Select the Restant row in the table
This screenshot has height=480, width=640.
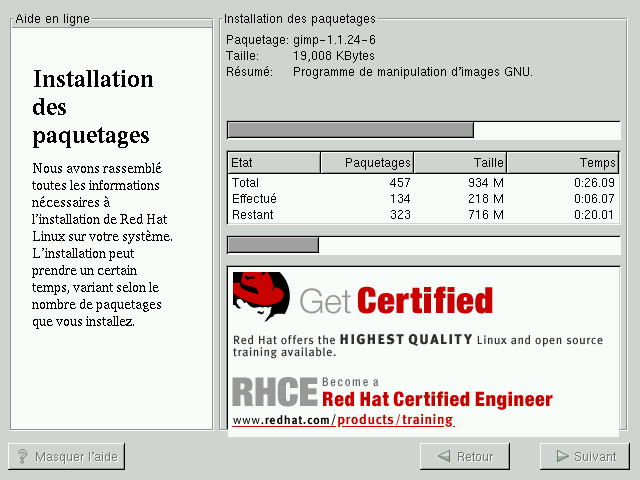423,214
